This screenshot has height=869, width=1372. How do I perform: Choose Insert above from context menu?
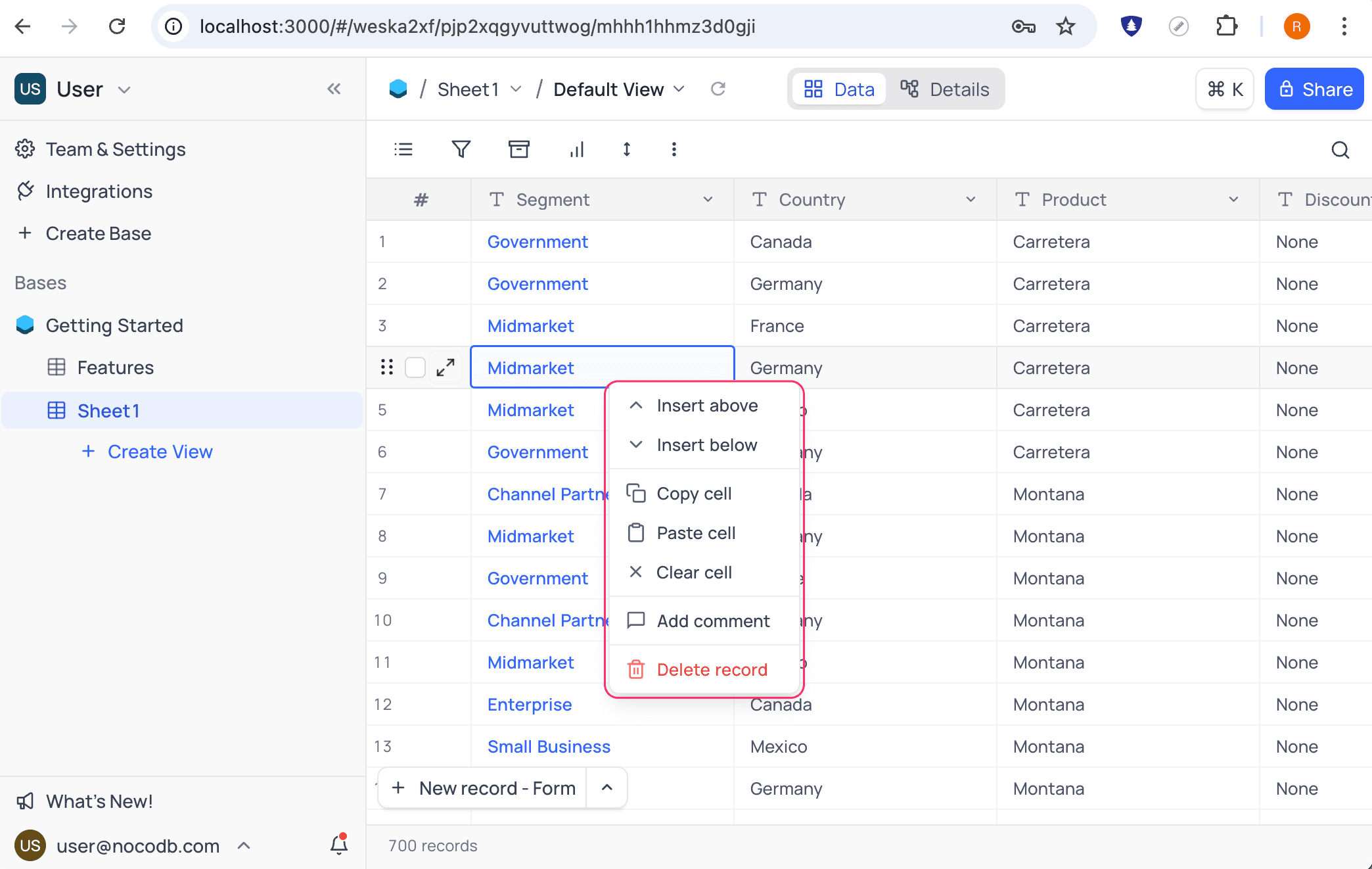point(706,406)
